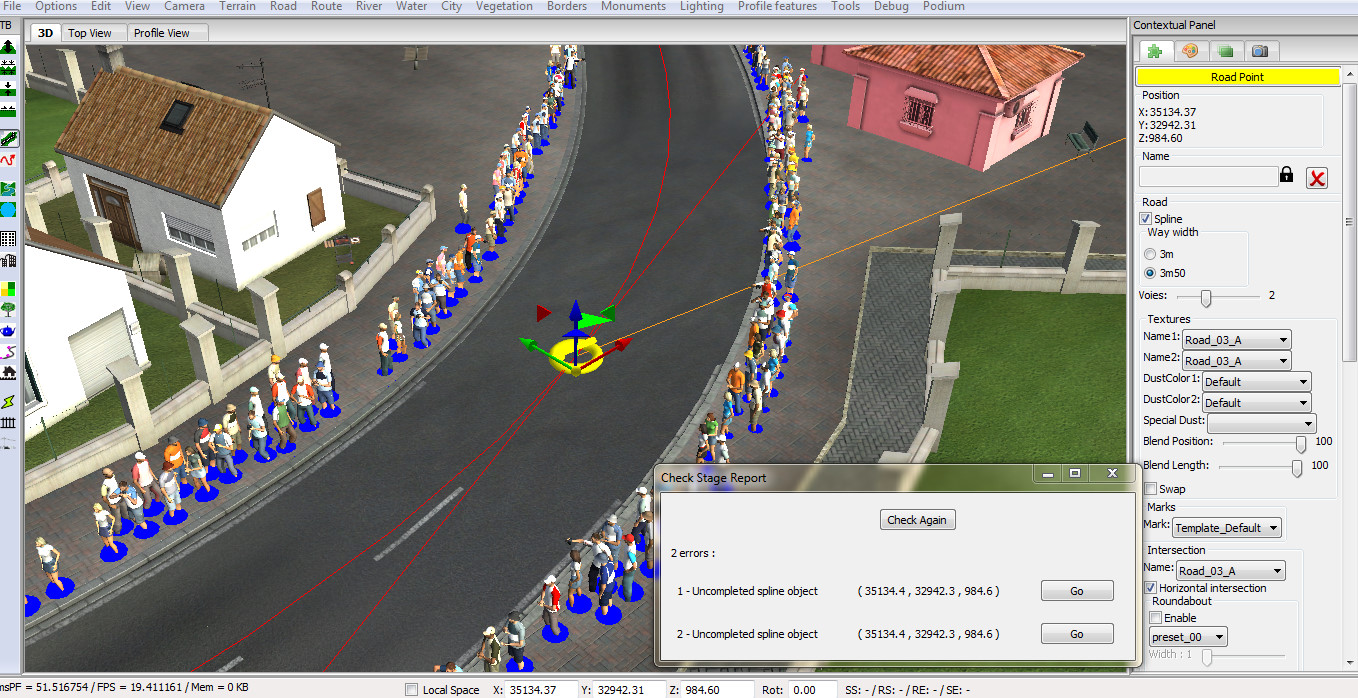Select the 3m way width option
This screenshot has height=698, width=1358.
(1151, 254)
